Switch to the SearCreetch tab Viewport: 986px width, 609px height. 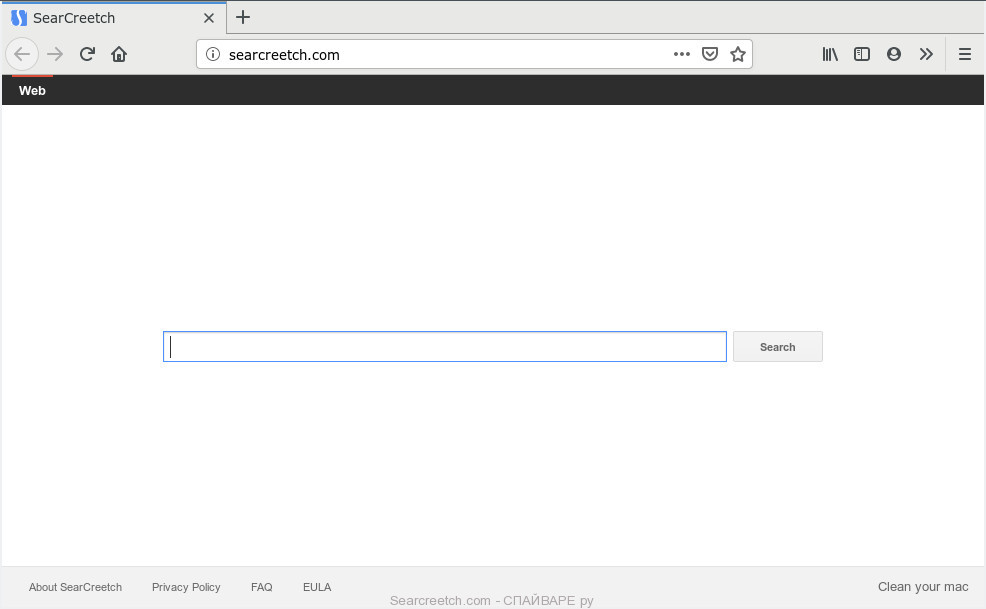[114, 18]
